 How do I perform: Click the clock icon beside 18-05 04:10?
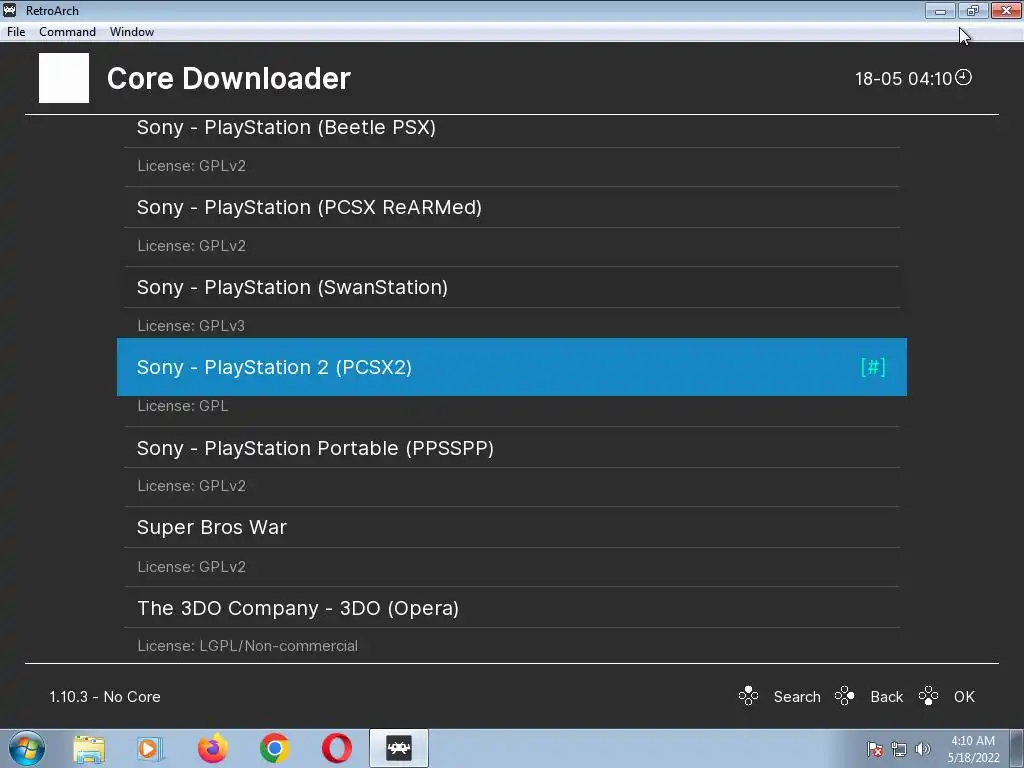tap(963, 78)
